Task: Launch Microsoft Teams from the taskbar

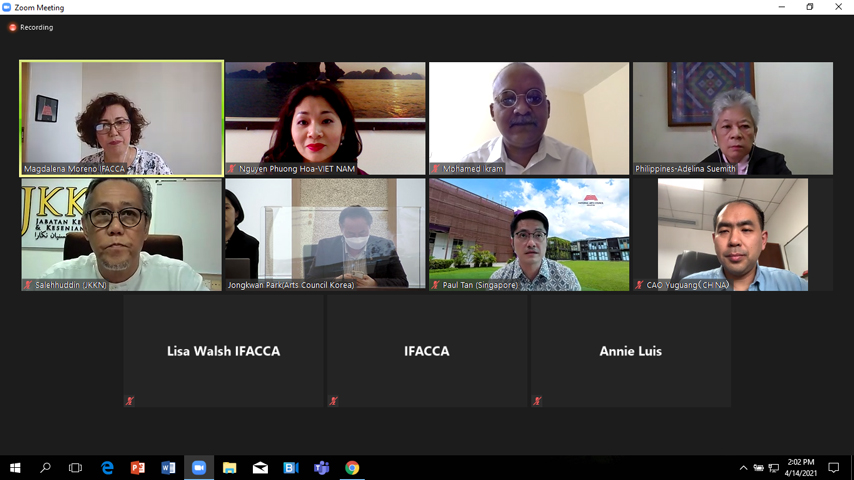Action: [x=321, y=467]
